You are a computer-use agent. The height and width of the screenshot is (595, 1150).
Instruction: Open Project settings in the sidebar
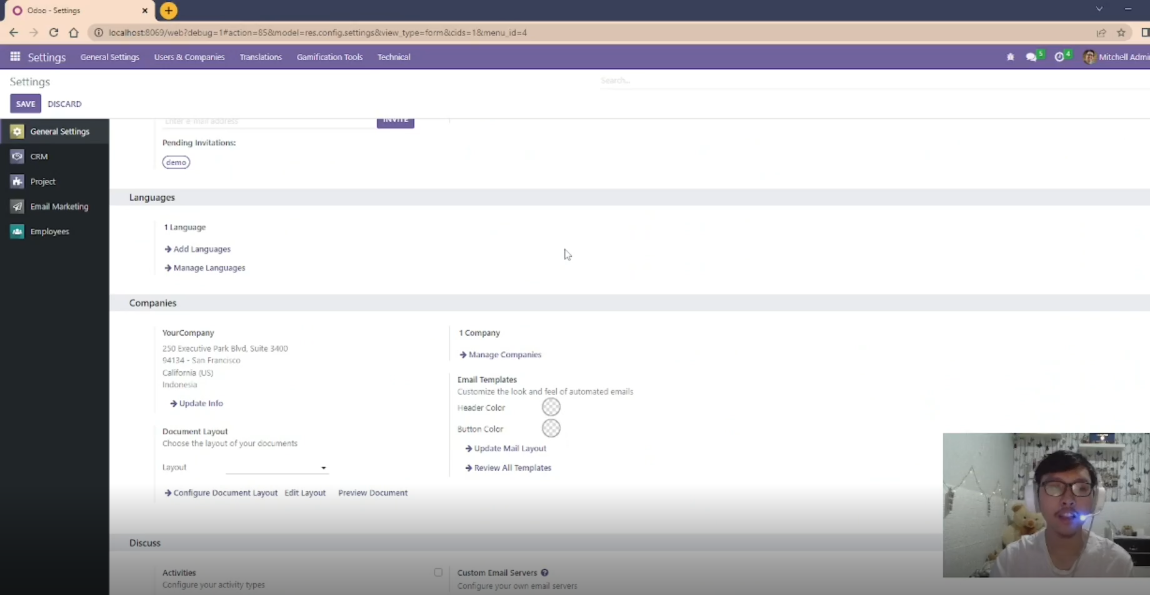41,181
